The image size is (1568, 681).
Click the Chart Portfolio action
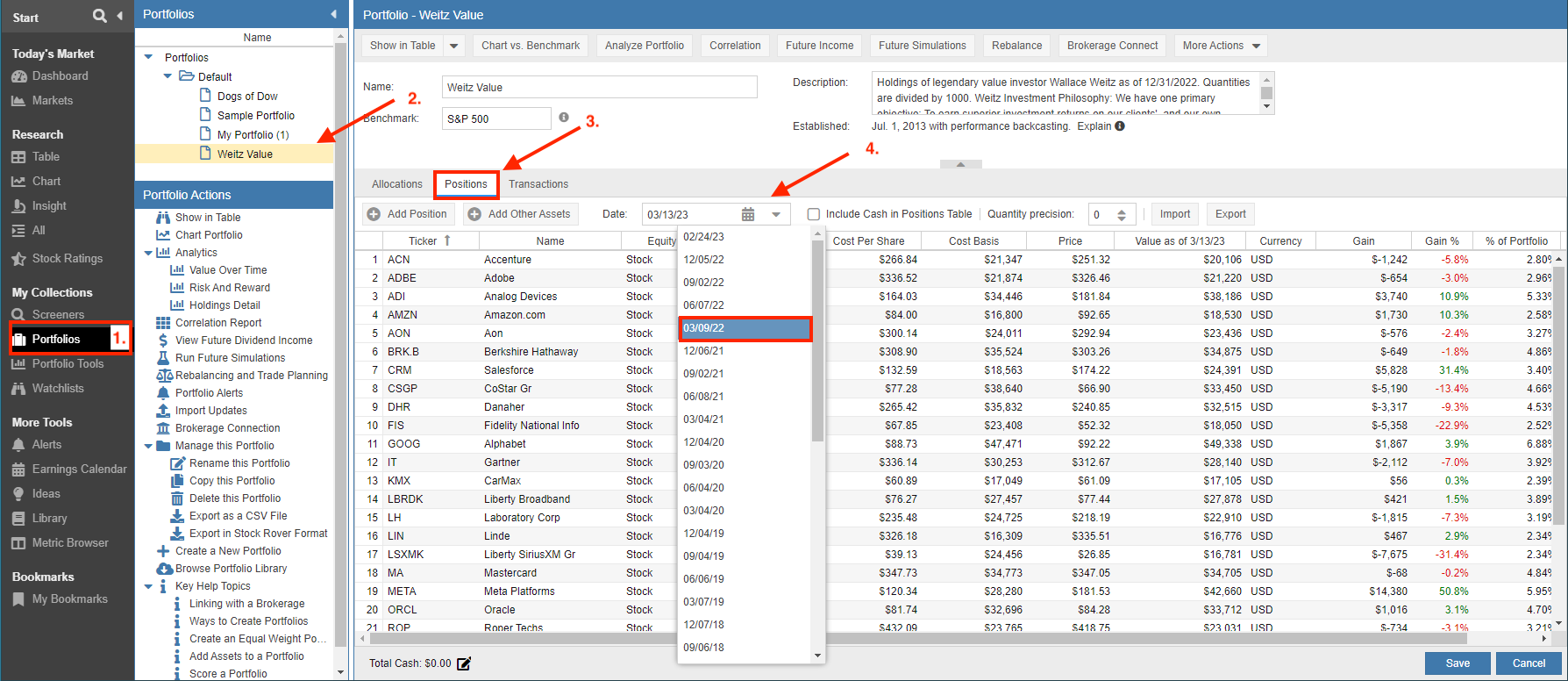pyautogui.click(x=209, y=235)
